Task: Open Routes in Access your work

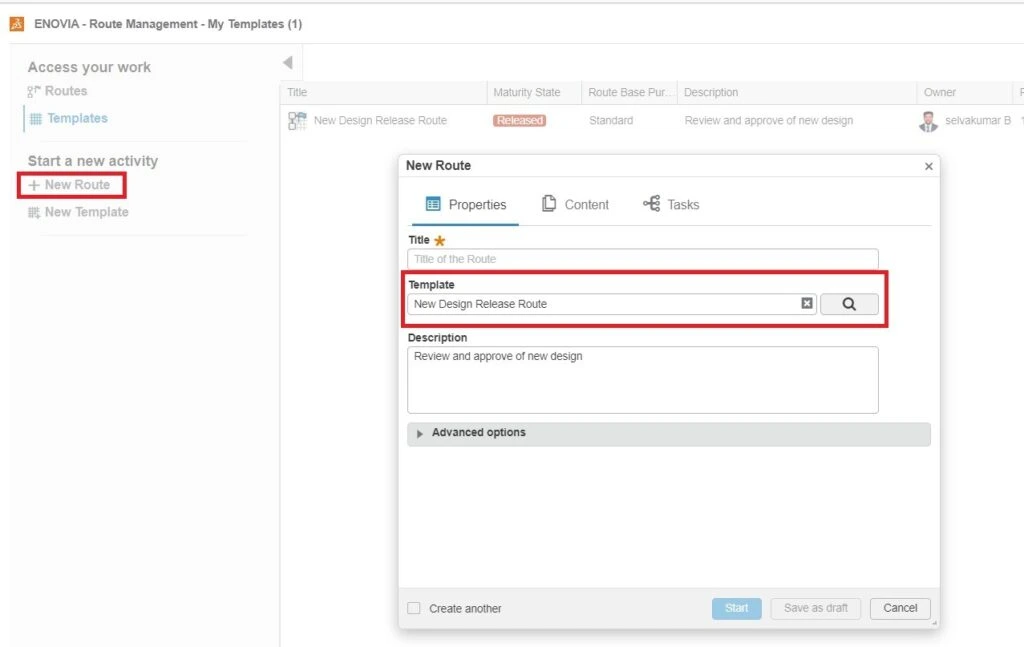Action: 57,91
